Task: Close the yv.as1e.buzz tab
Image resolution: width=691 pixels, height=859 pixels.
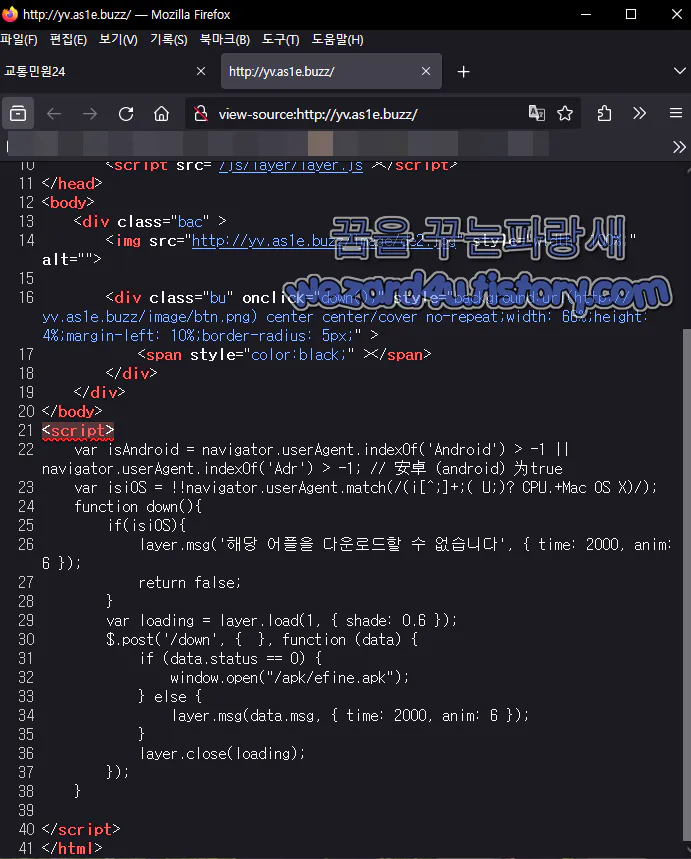Action: coord(426,71)
